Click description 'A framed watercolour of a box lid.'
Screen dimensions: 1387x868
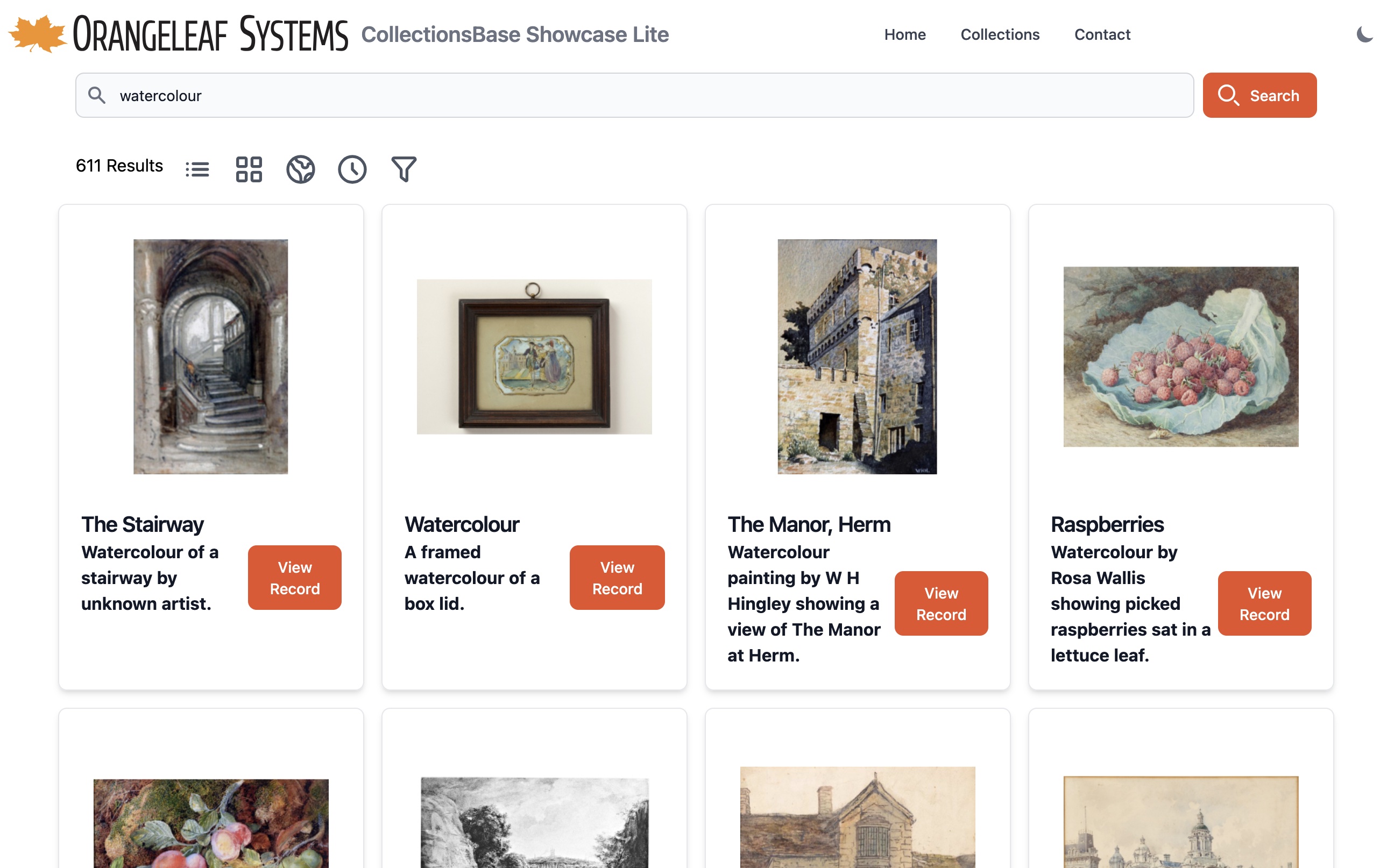click(x=472, y=578)
